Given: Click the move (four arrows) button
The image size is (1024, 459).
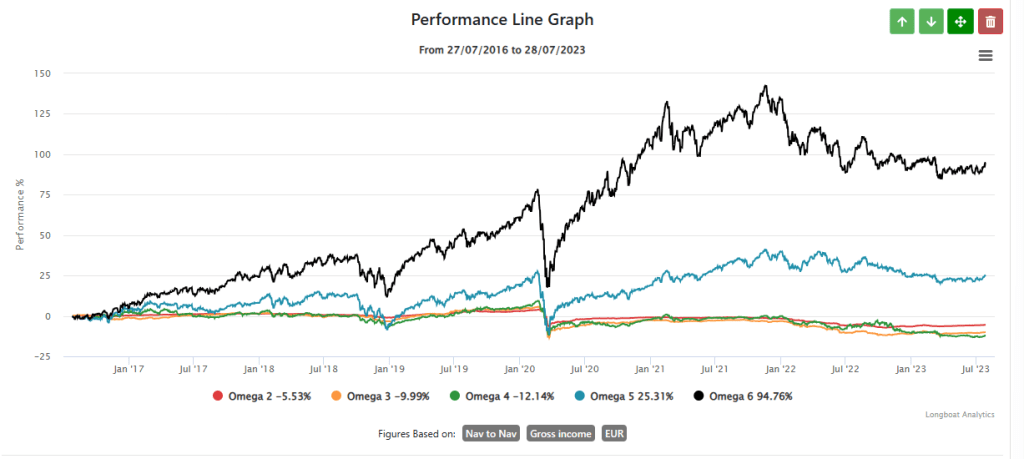Looking at the screenshot, I should (x=960, y=21).
